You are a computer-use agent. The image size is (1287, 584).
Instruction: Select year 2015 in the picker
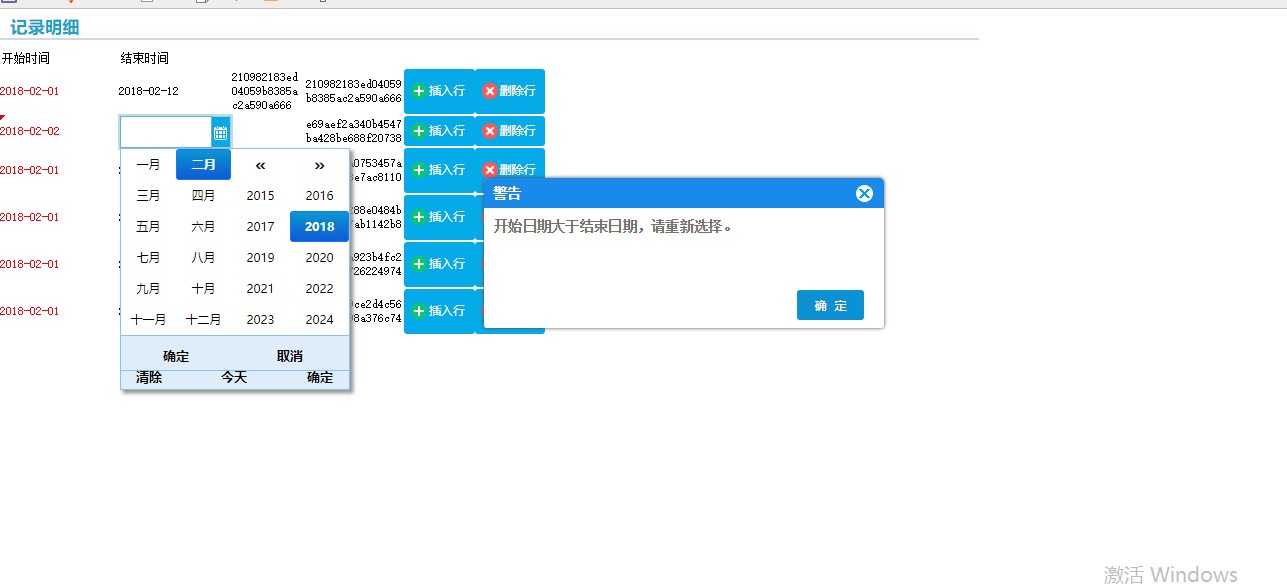pyautogui.click(x=260, y=196)
